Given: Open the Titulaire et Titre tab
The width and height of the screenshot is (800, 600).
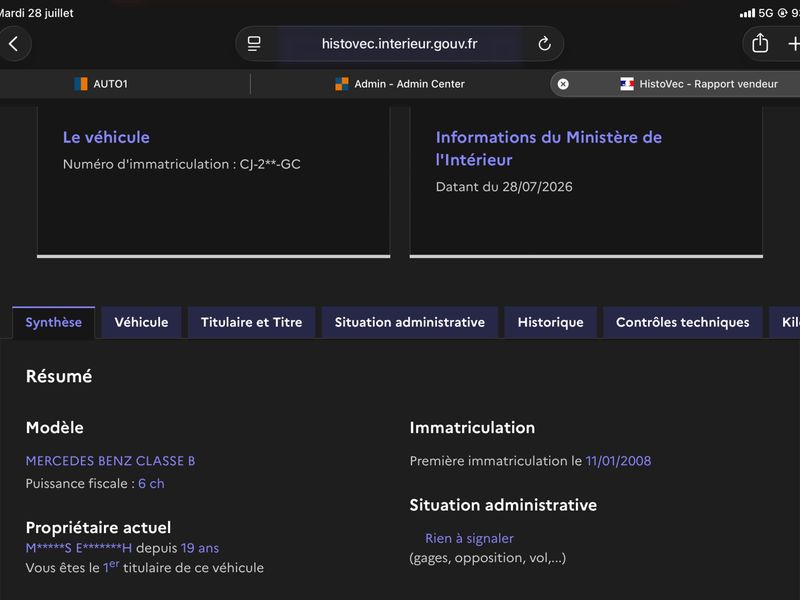Looking at the screenshot, I should (252, 322).
